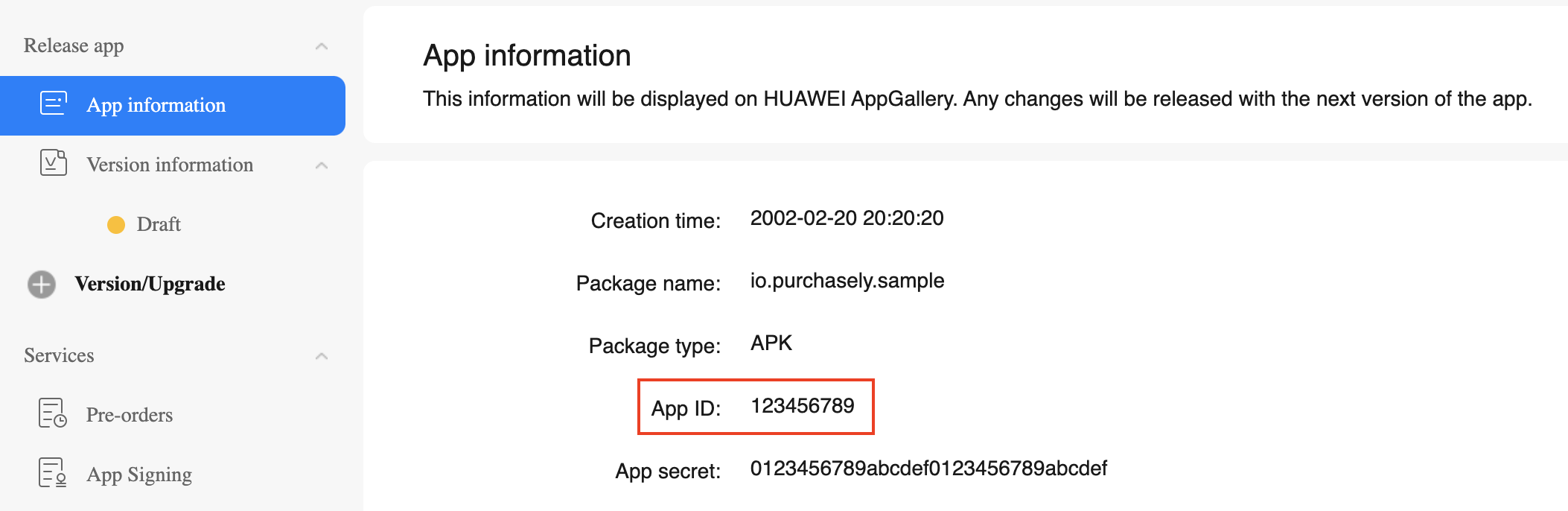Go to Pre-orders service
The image size is (1568, 511).
point(130,415)
